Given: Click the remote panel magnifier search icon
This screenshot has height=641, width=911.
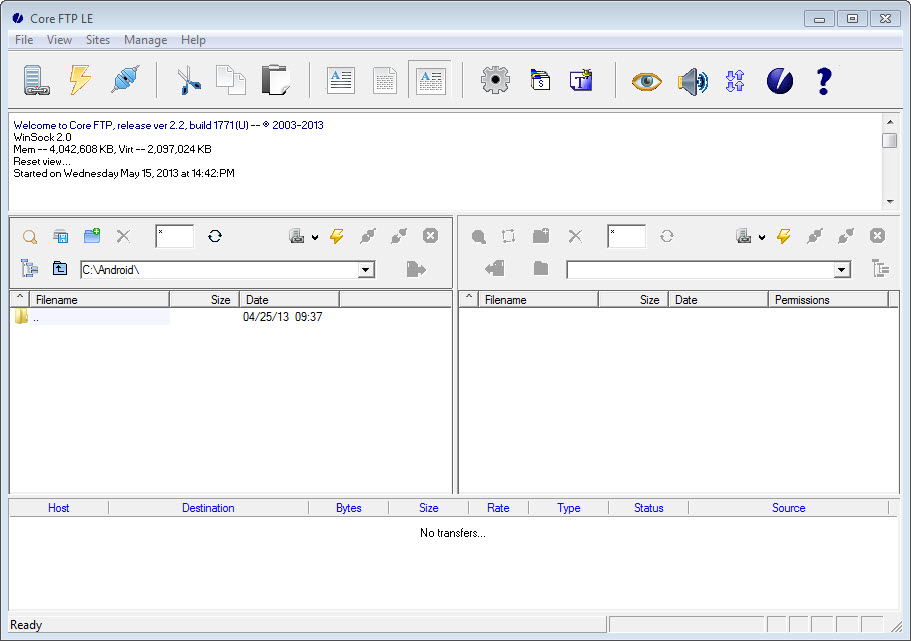Looking at the screenshot, I should pyautogui.click(x=479, y=237).
